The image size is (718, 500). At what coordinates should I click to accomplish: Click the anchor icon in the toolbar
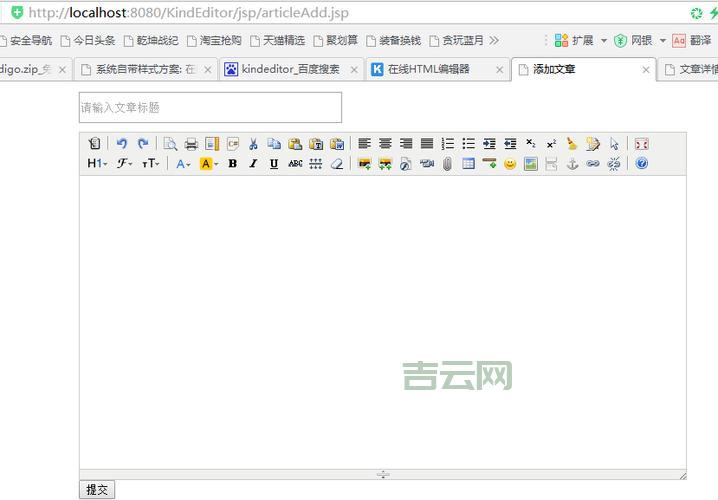point(573,164)
